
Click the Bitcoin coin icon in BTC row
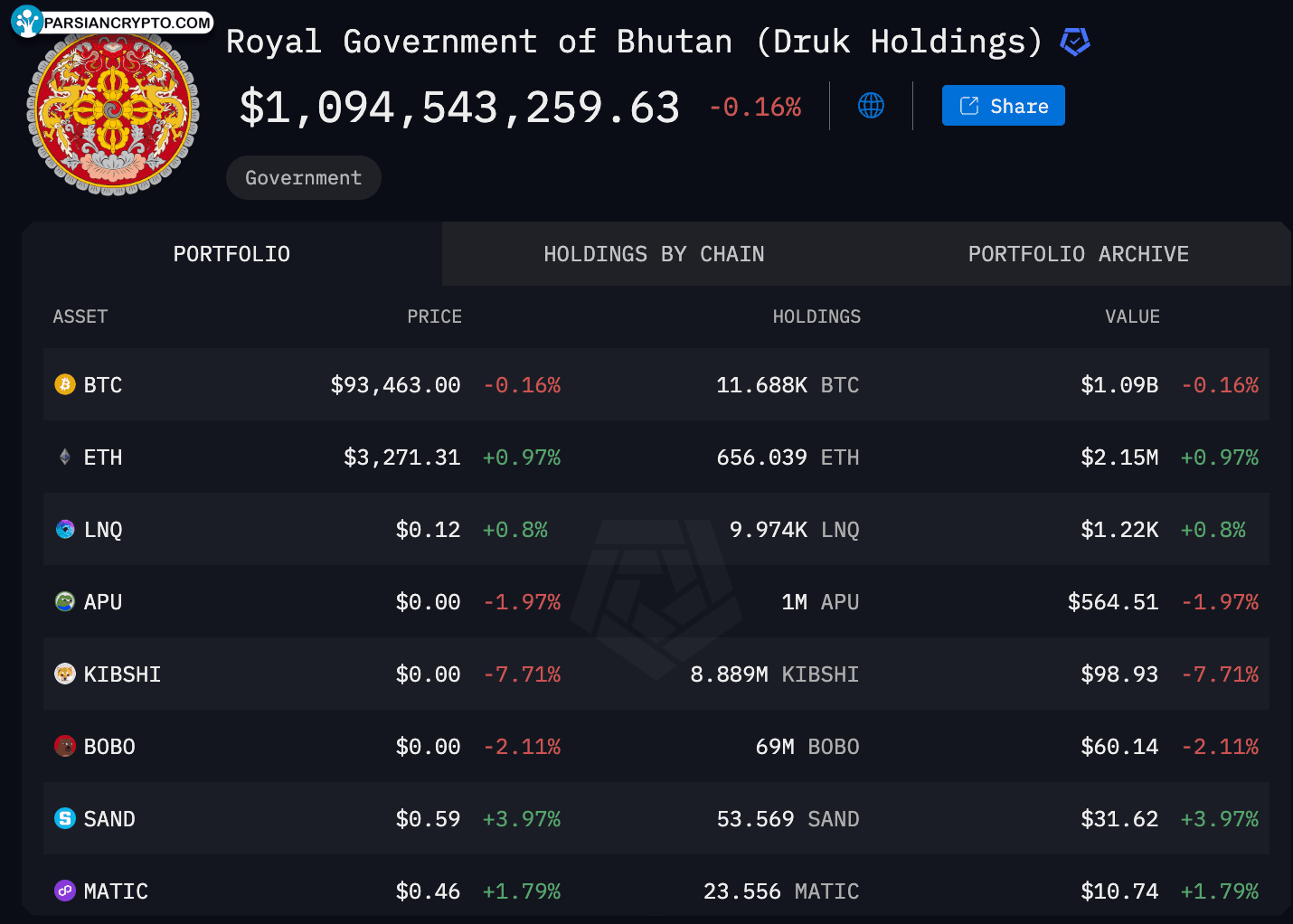(x=65, y=384)
